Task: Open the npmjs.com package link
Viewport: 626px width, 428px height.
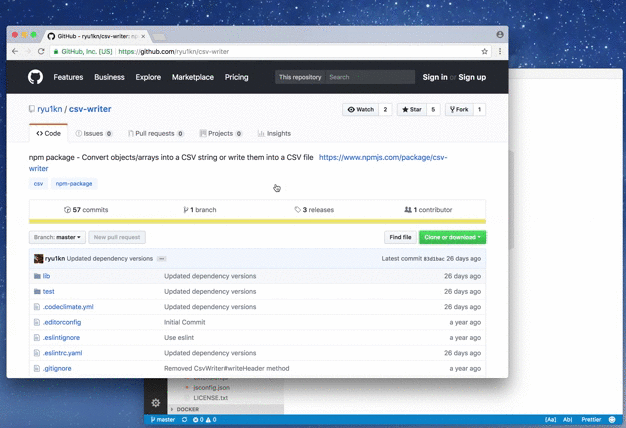Action: click(x=383, y=157)
